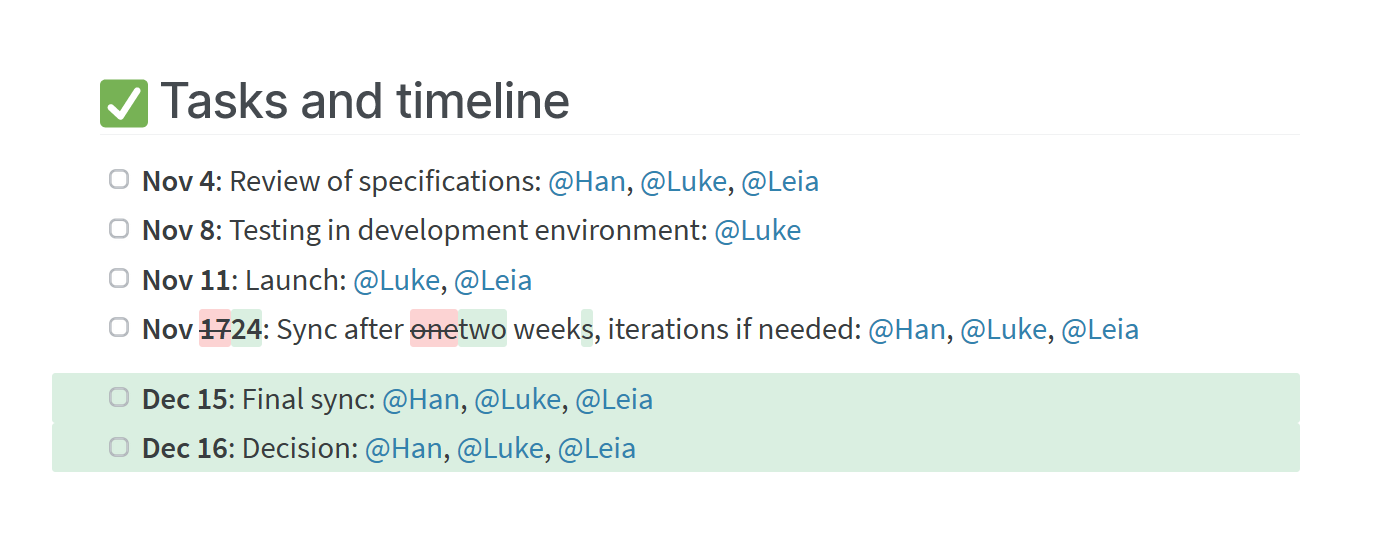Click the 'Tasks and timeline' heading text
Image resolution: width=1400 pixels, height=548 pixels.
click(365, 102)
